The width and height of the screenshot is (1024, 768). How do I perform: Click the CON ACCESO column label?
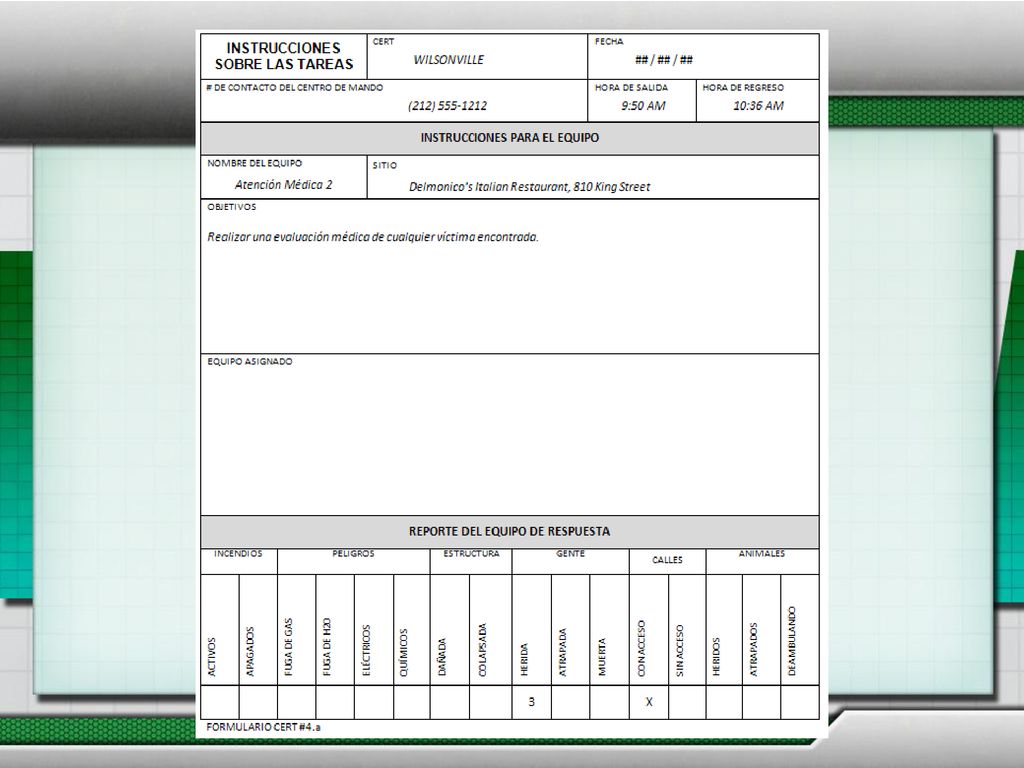pos(641,648)
